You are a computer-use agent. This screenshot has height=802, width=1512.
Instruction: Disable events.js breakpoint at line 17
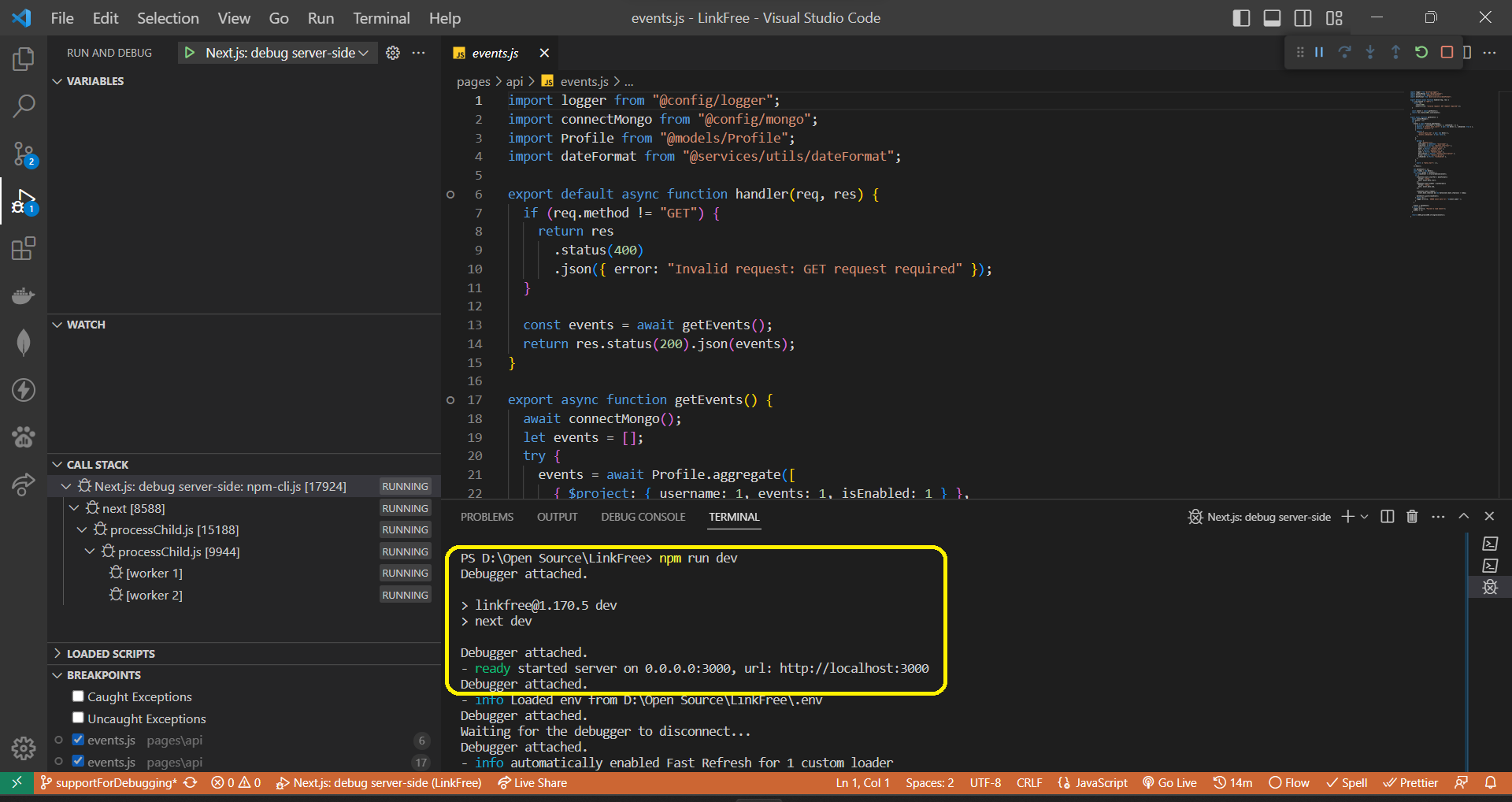click(78, 761)
